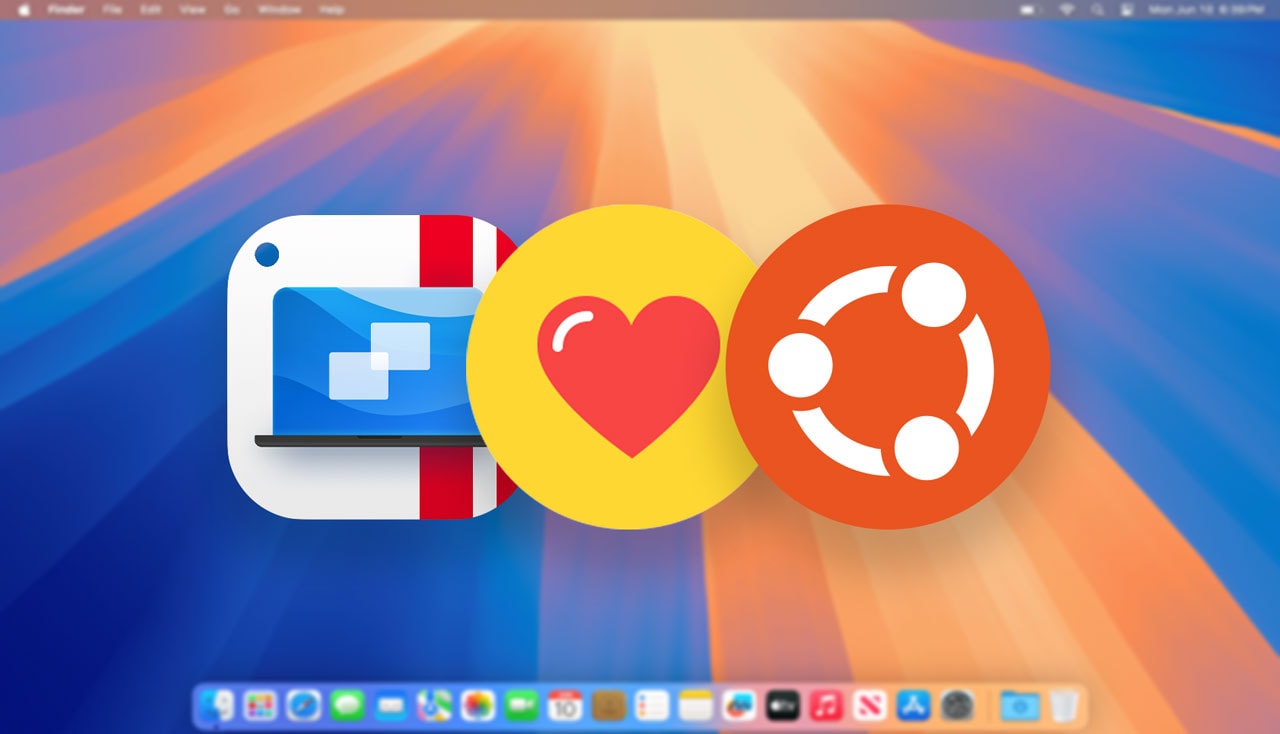The width and height of the screenshot is (1280, 734).
Task: Click the Apple logo menu
Action: [x=24, y=9]
